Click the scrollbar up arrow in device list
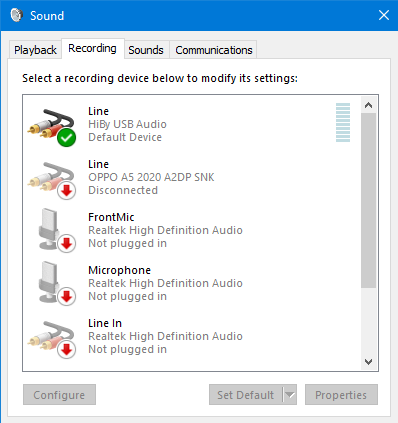Image resolution: width=398 pixels, height=423 pixels. (368, 105)
